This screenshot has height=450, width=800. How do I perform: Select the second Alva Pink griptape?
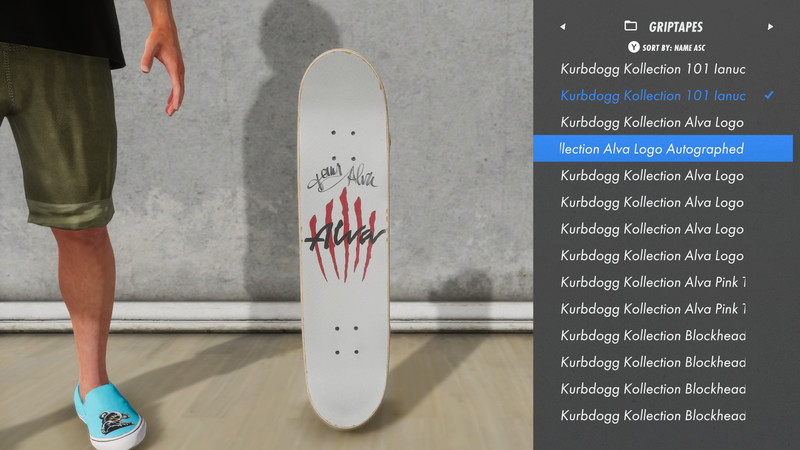pos(653,309)
